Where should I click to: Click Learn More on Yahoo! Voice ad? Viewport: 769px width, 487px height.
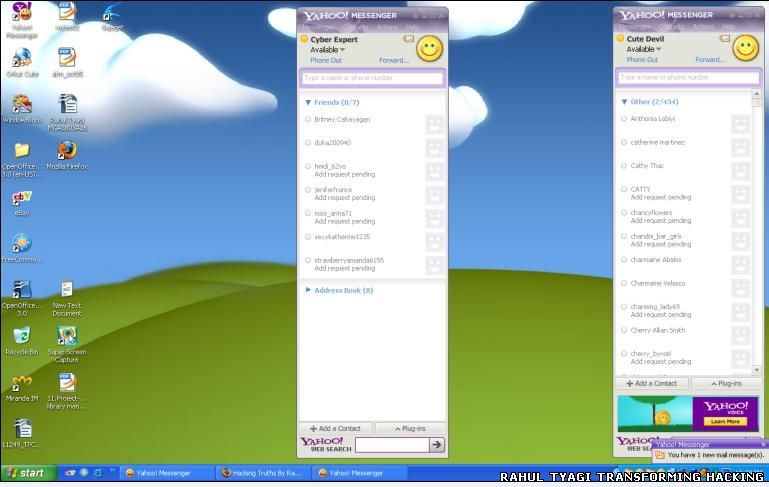[x=725, y=421]
